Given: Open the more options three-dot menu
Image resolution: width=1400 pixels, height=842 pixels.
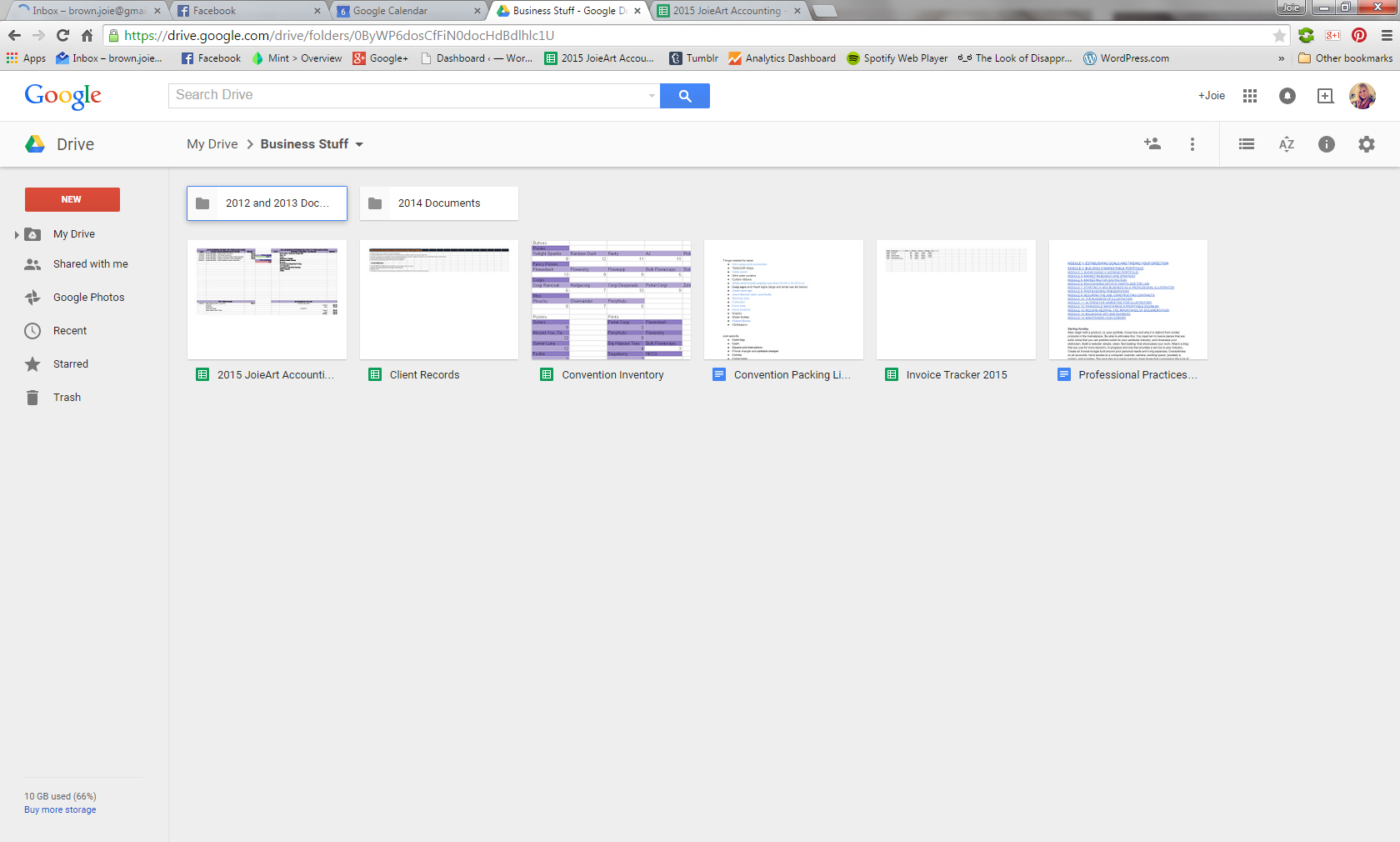Looking at the screenshot, I should [1192, 144].
